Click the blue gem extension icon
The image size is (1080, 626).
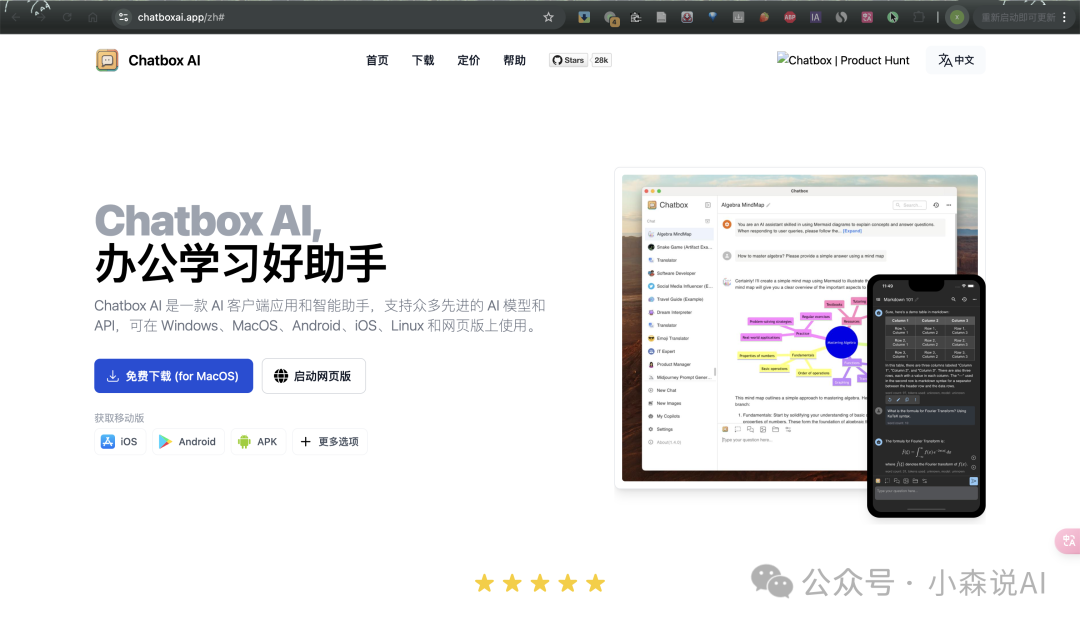(x=712, y=17)
